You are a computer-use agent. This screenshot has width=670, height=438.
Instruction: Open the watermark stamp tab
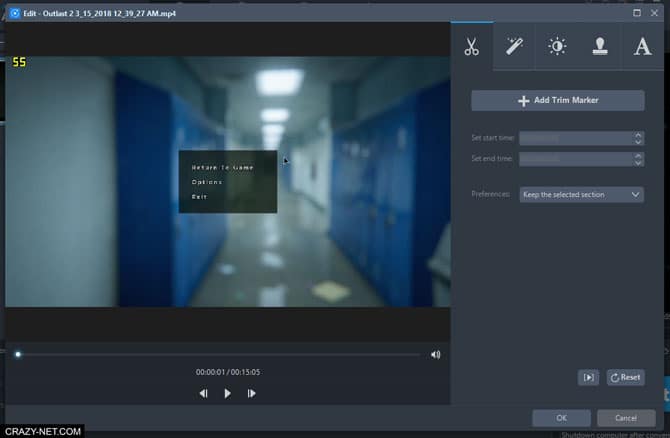coord(600,46)
